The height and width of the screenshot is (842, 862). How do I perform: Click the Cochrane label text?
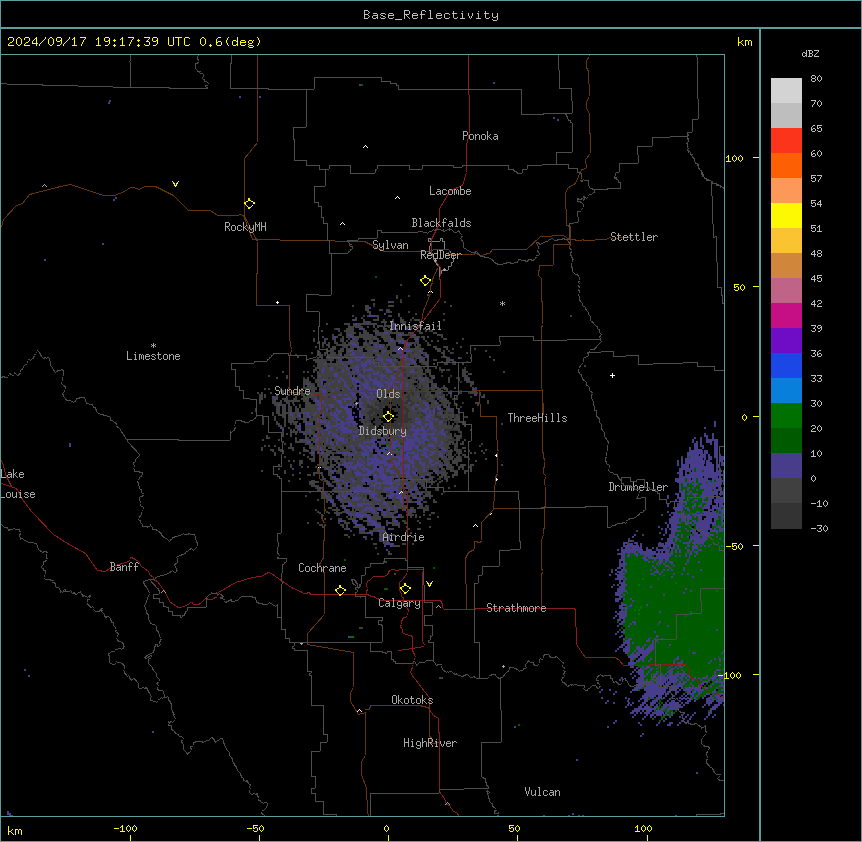[x=322, y=568]
